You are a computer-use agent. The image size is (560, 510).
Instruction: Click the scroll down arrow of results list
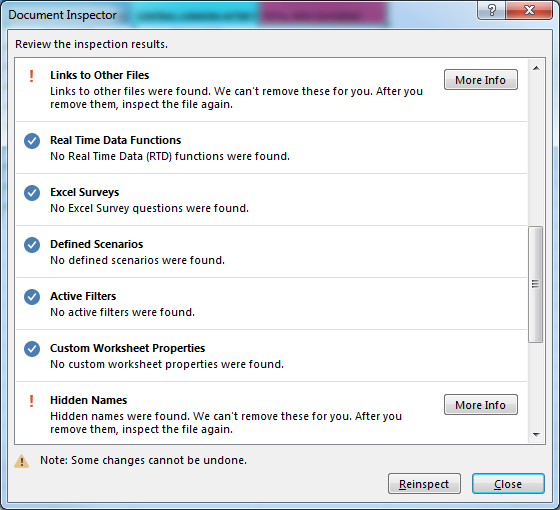pyautogui.click(x=536, y=434)
